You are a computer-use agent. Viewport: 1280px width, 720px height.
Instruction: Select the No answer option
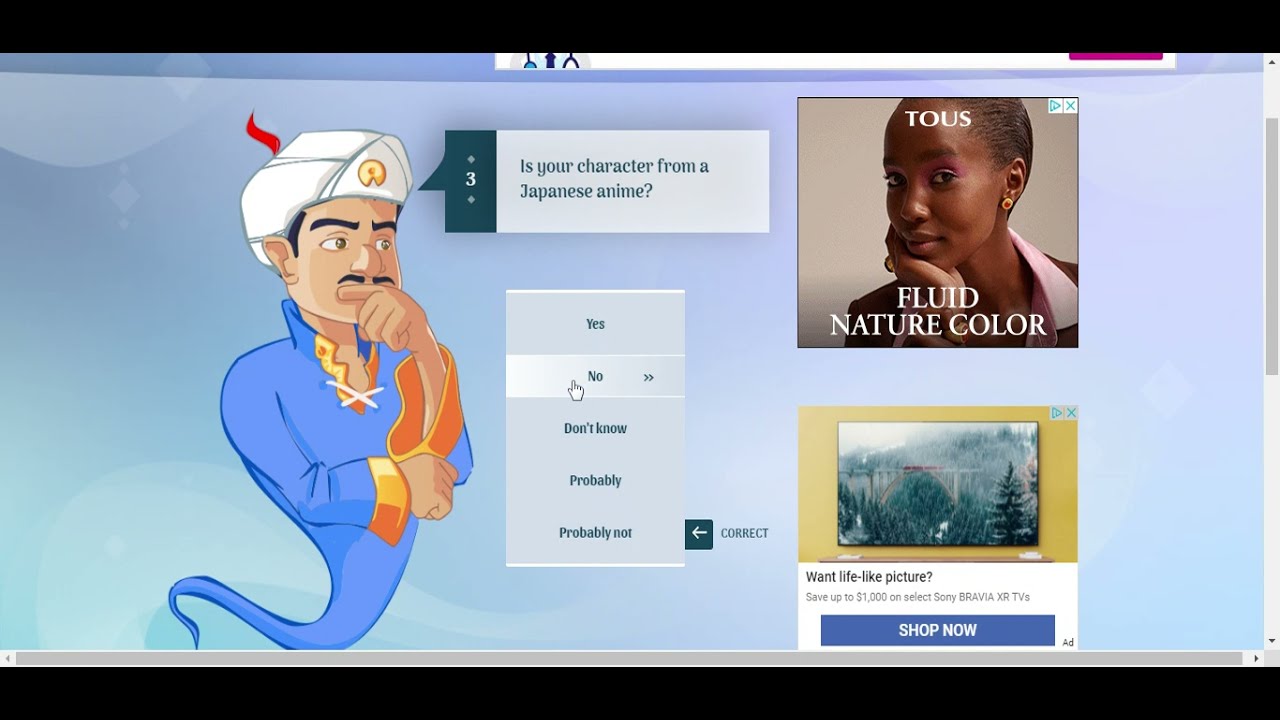(595, 376)
